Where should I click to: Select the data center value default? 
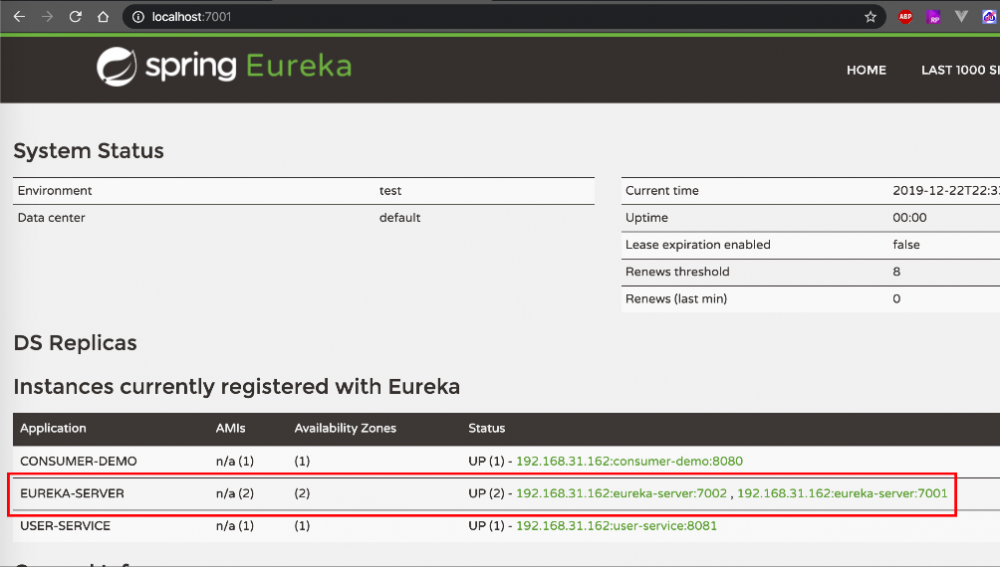point(400,217)
